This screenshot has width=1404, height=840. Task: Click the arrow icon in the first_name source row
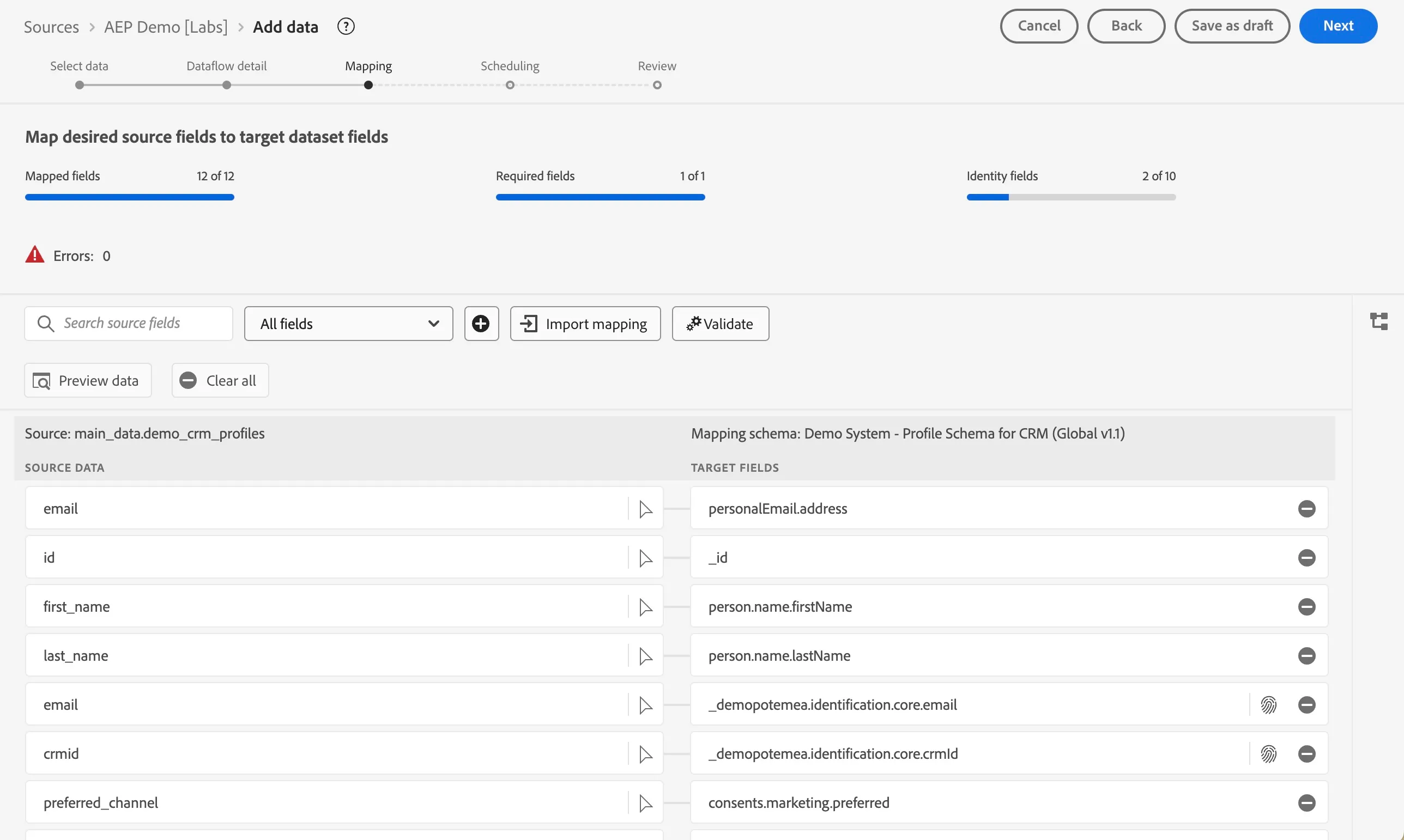(x=645, y=607)
